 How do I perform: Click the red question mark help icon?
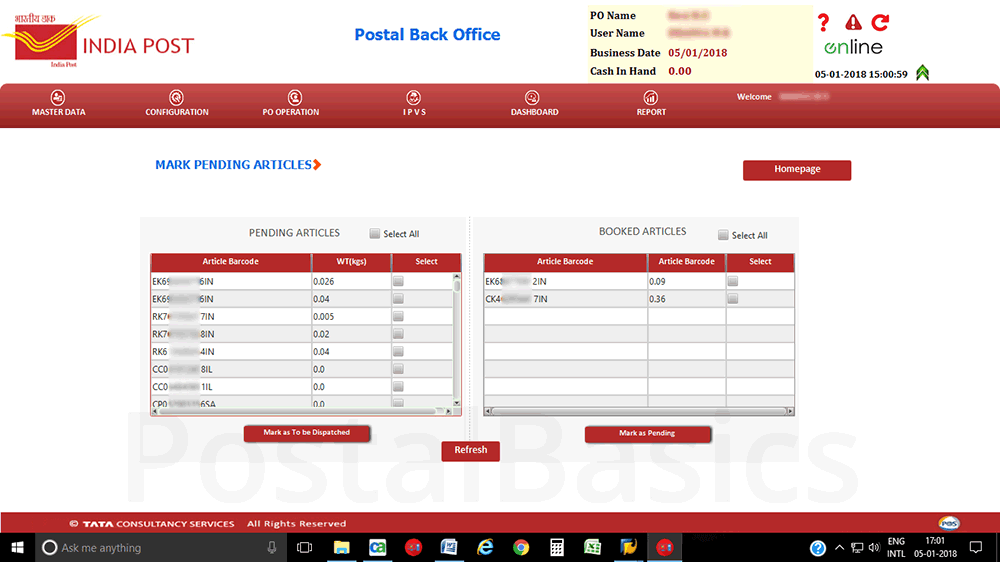823,23
